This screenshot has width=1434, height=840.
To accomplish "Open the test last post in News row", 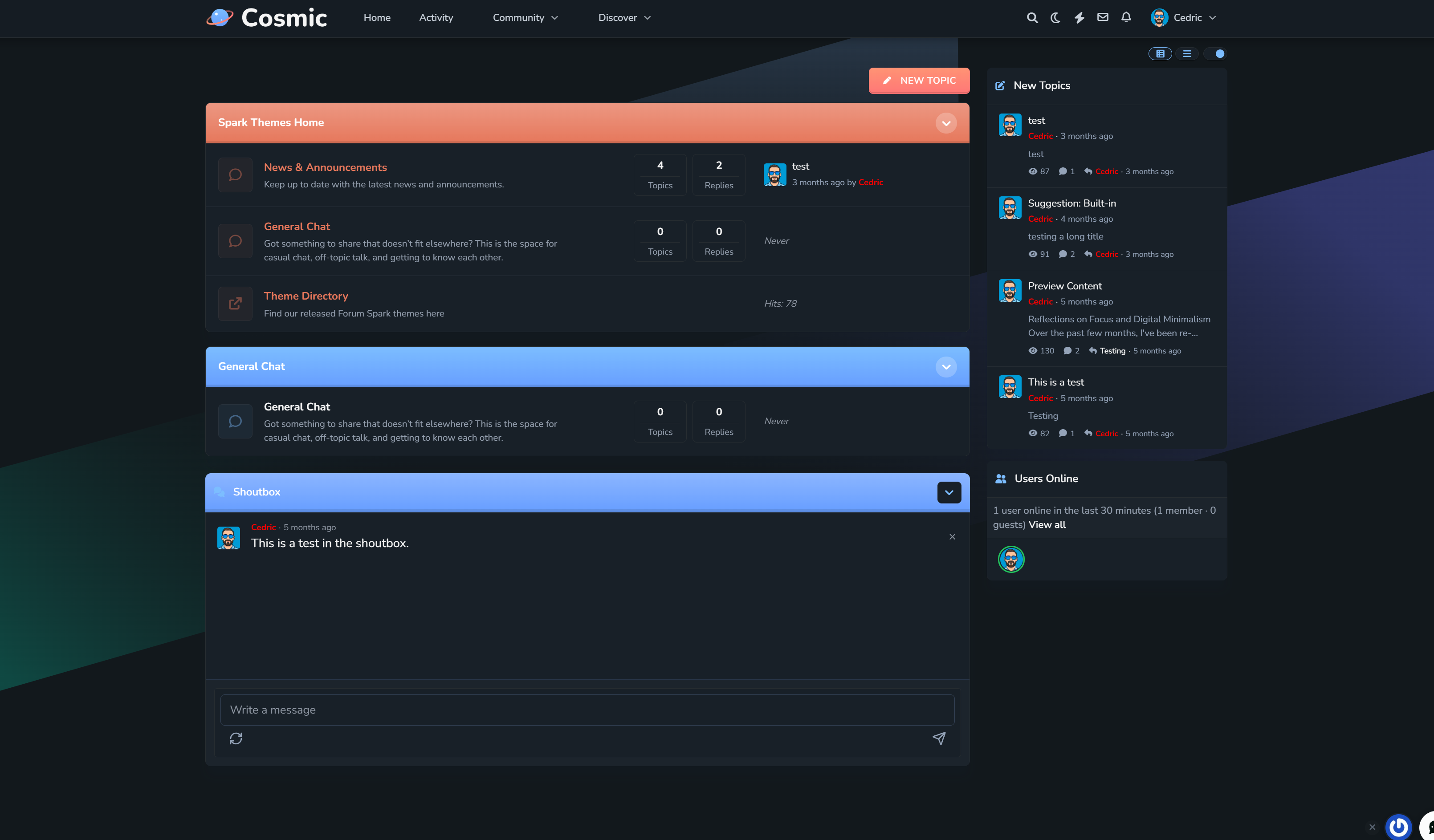I will [x=800, y=166].
